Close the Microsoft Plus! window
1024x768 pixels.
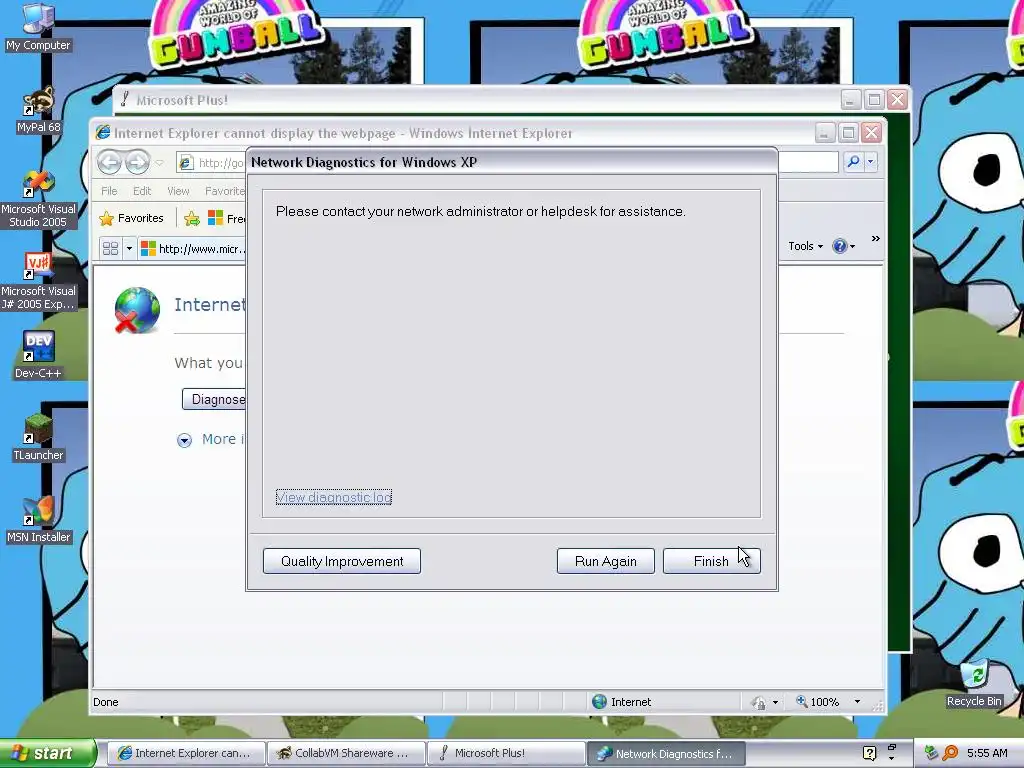point(897,100)
